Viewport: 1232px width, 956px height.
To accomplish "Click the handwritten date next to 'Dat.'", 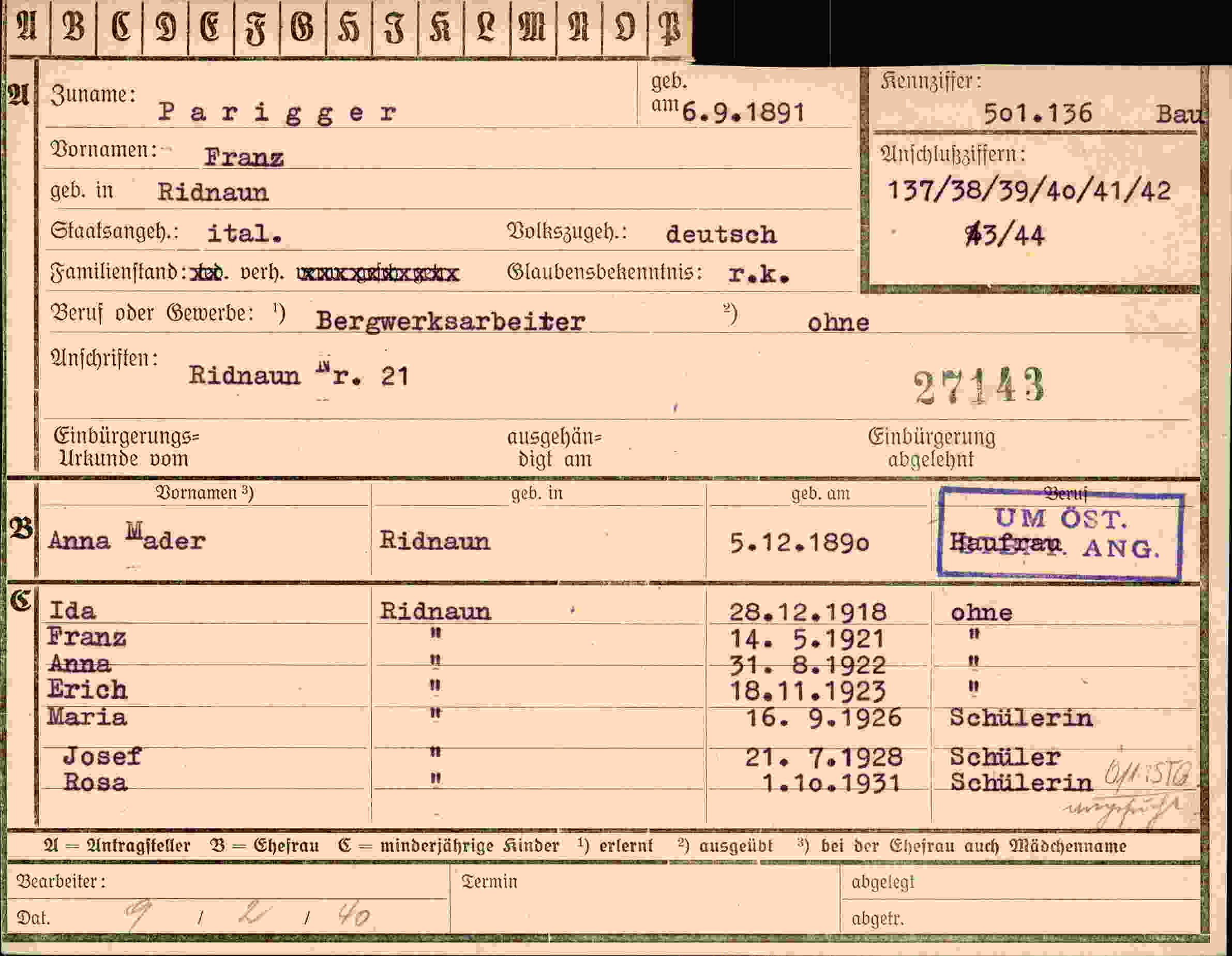I will click(x=248, y=915).
